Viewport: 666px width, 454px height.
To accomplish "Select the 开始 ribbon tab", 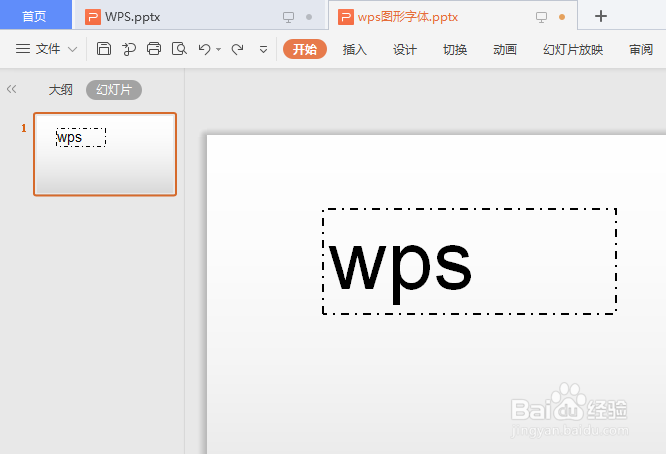I will coord(305,49).
